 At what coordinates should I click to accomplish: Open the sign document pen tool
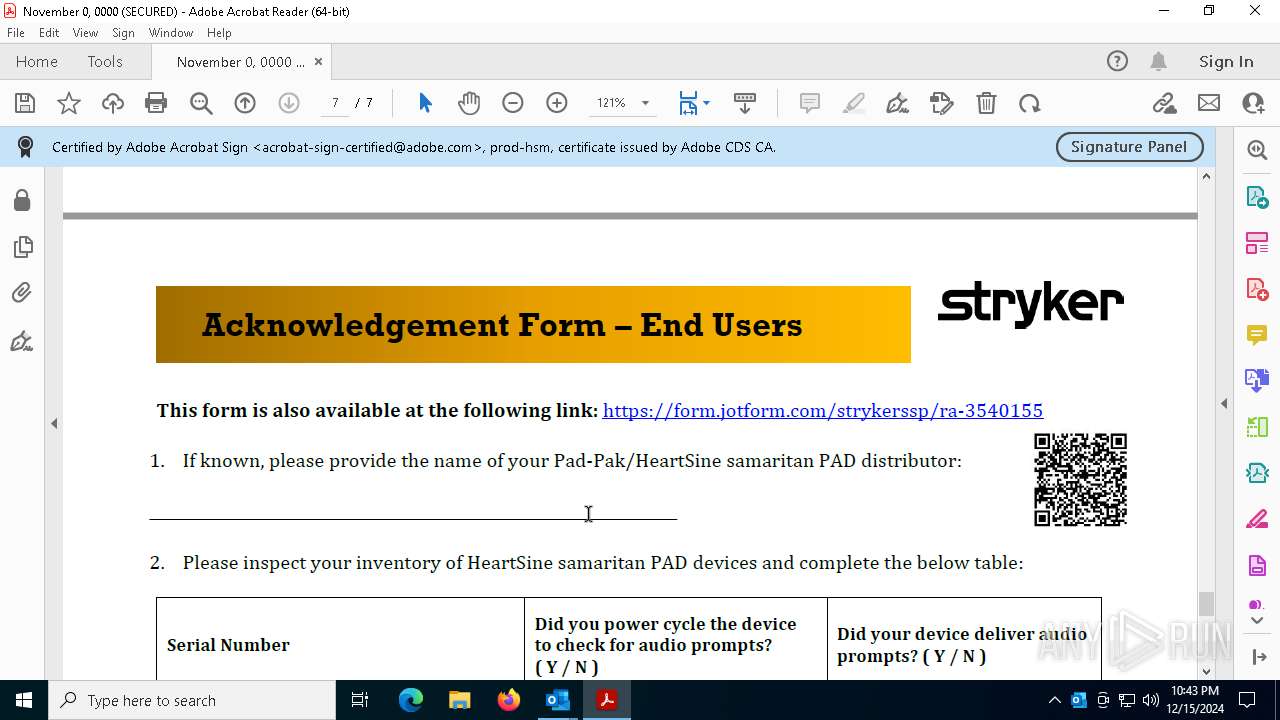tap(898, 103)
